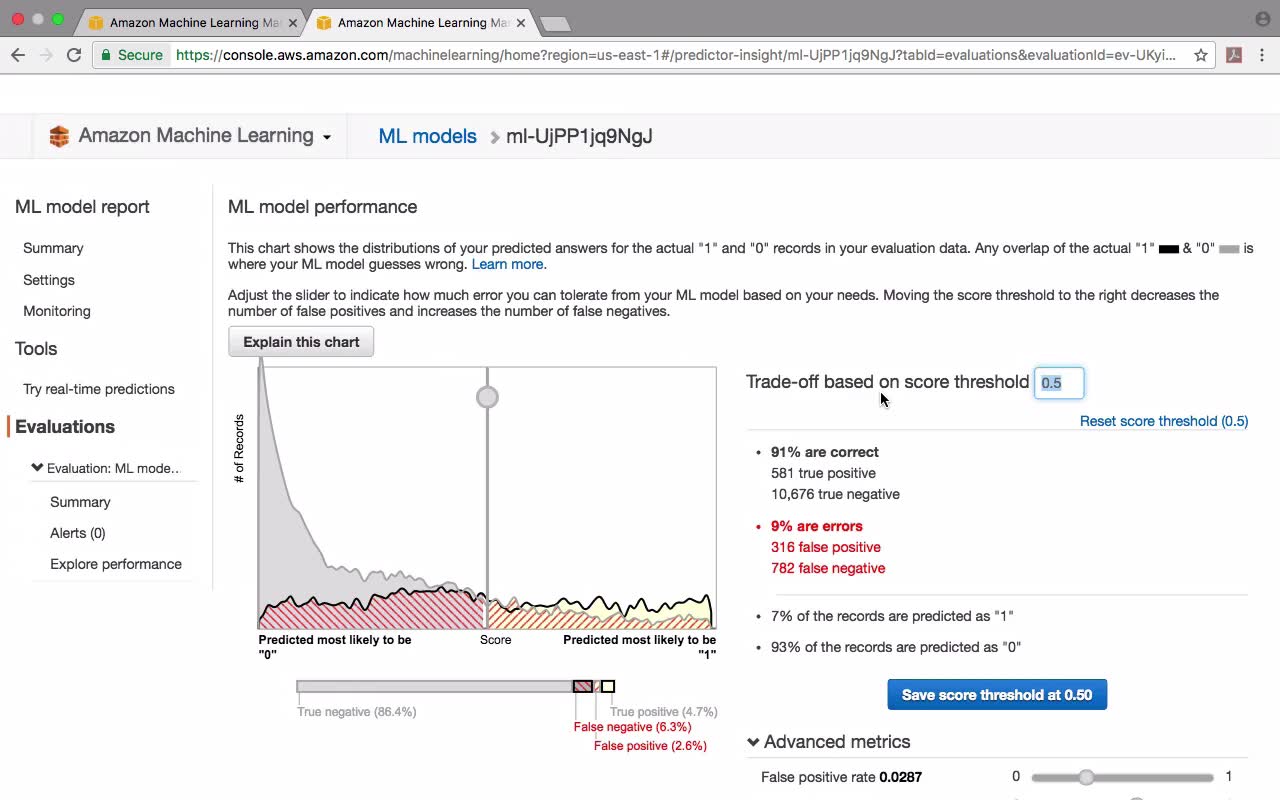Viewport: 1280px width, 800px height.
Task: Click the browser back arrow
Action: [x=18, y=55]
